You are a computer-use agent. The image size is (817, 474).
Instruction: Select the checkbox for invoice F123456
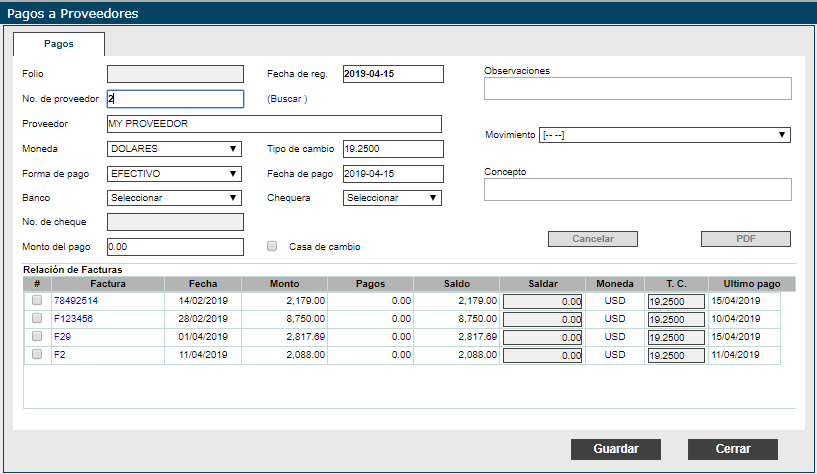[x=37, y=318]
